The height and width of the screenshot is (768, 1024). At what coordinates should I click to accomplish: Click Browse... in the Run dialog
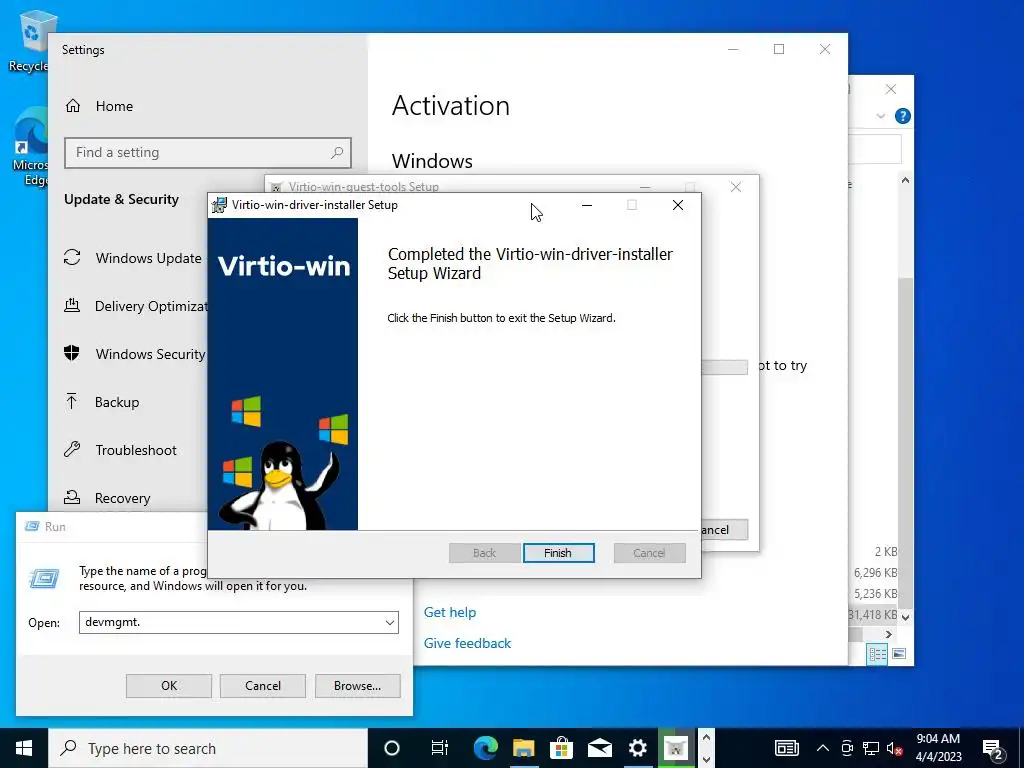357,686
